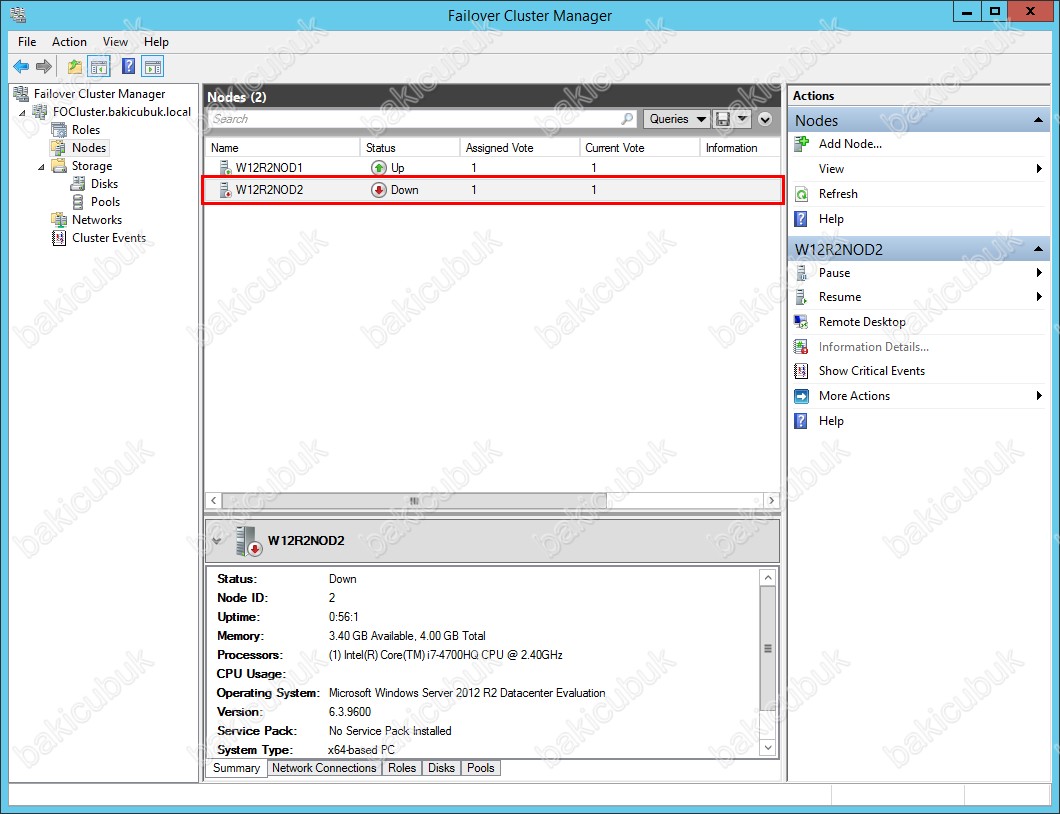
Task: Click the round expand chevron beside Queries
Action: pos(765,119)
